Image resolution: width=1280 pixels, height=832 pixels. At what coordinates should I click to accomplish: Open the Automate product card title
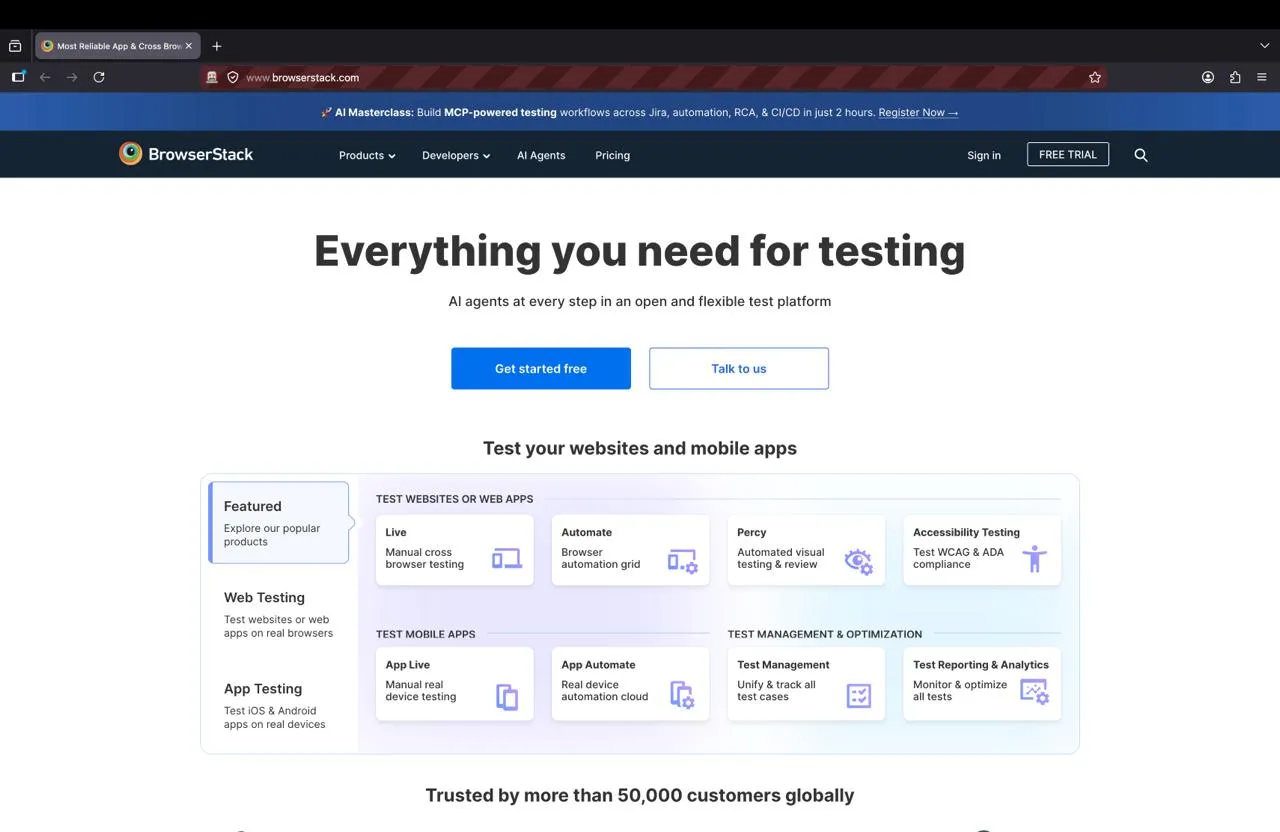[587, 532]
